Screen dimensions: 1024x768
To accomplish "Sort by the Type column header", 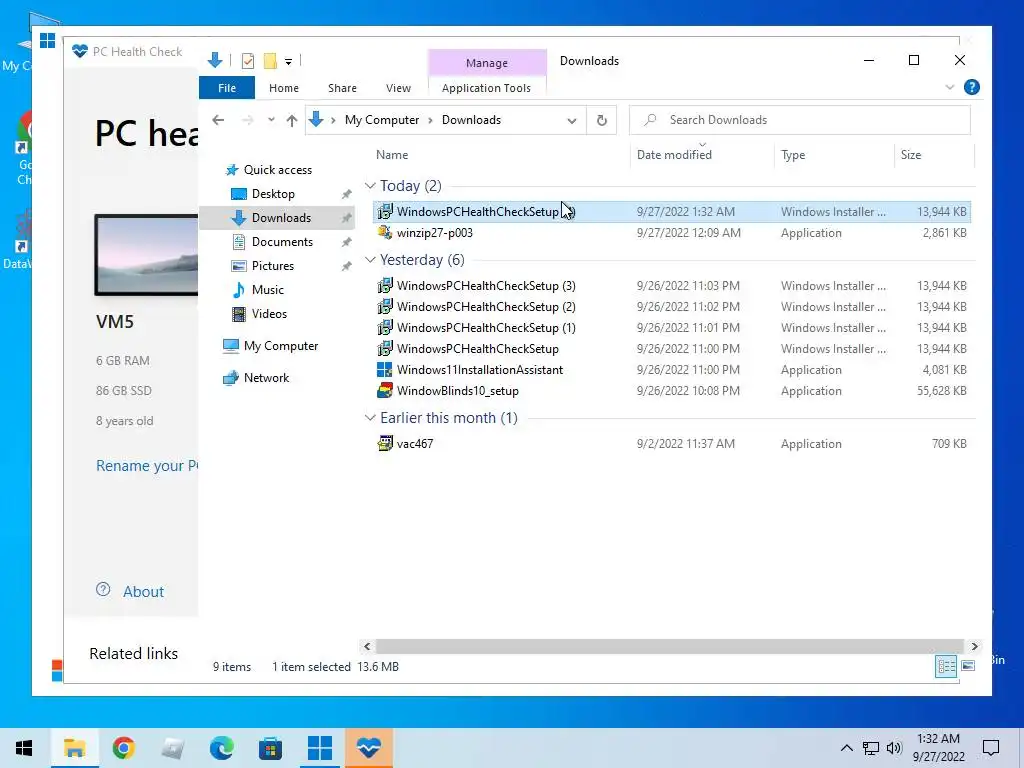I will point(793,155).
